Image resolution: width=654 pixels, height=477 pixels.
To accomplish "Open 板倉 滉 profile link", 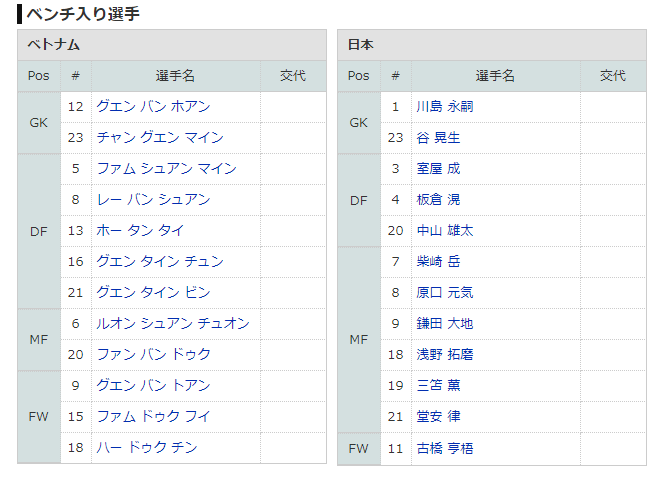I will point(438,199).
